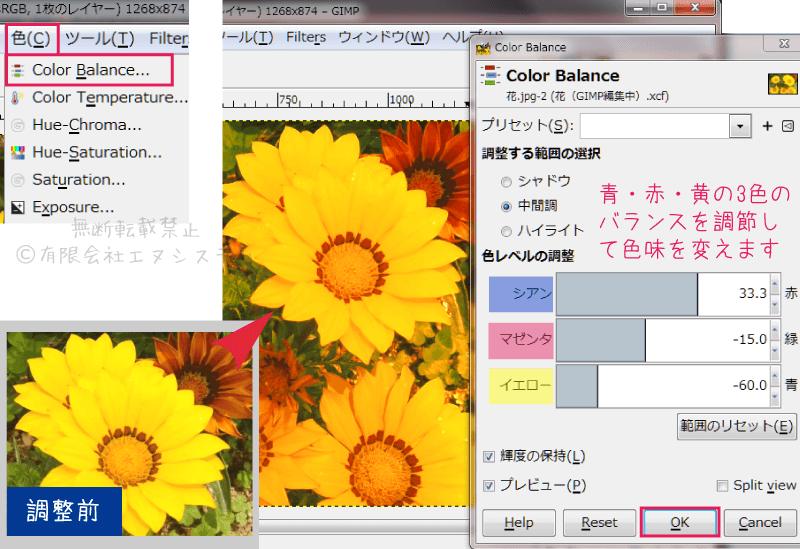Click inside the プリセット preset combo field
This screenshot has height=549, width=800.
pyautogui.click(x=655, y=126)
